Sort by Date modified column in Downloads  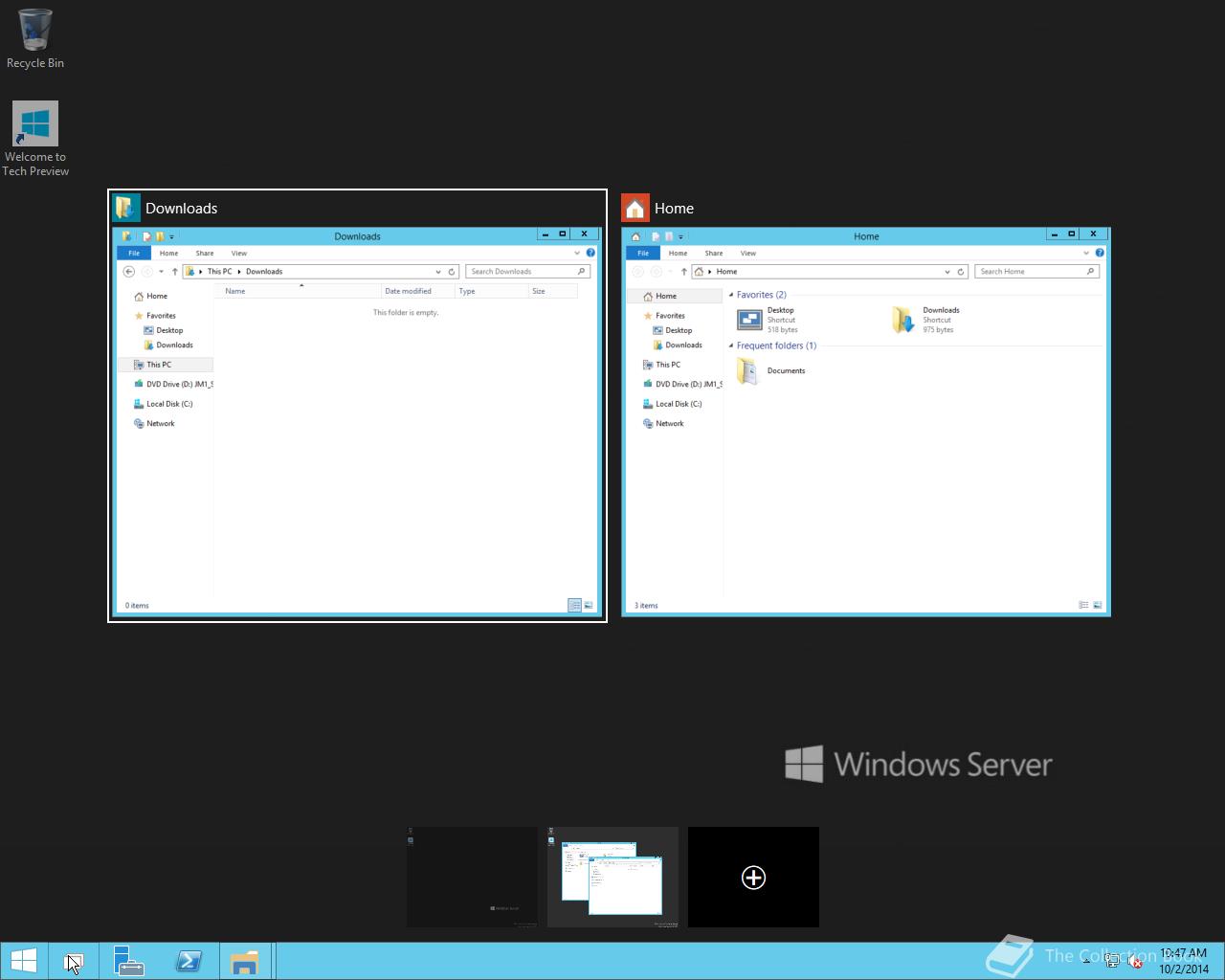tap(417, 291)
